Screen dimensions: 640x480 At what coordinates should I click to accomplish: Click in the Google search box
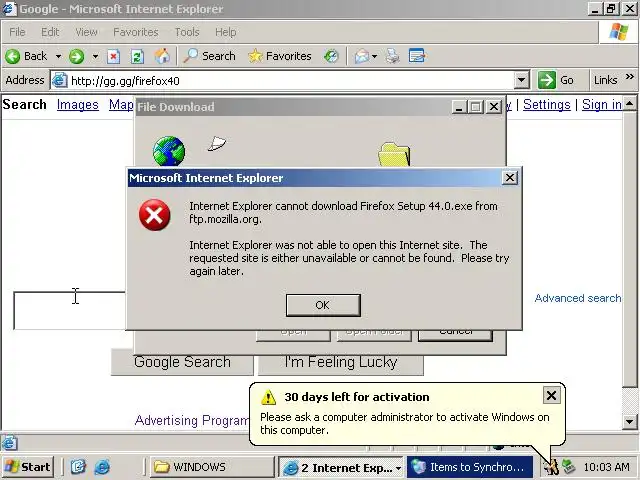[x=69, y=311]
